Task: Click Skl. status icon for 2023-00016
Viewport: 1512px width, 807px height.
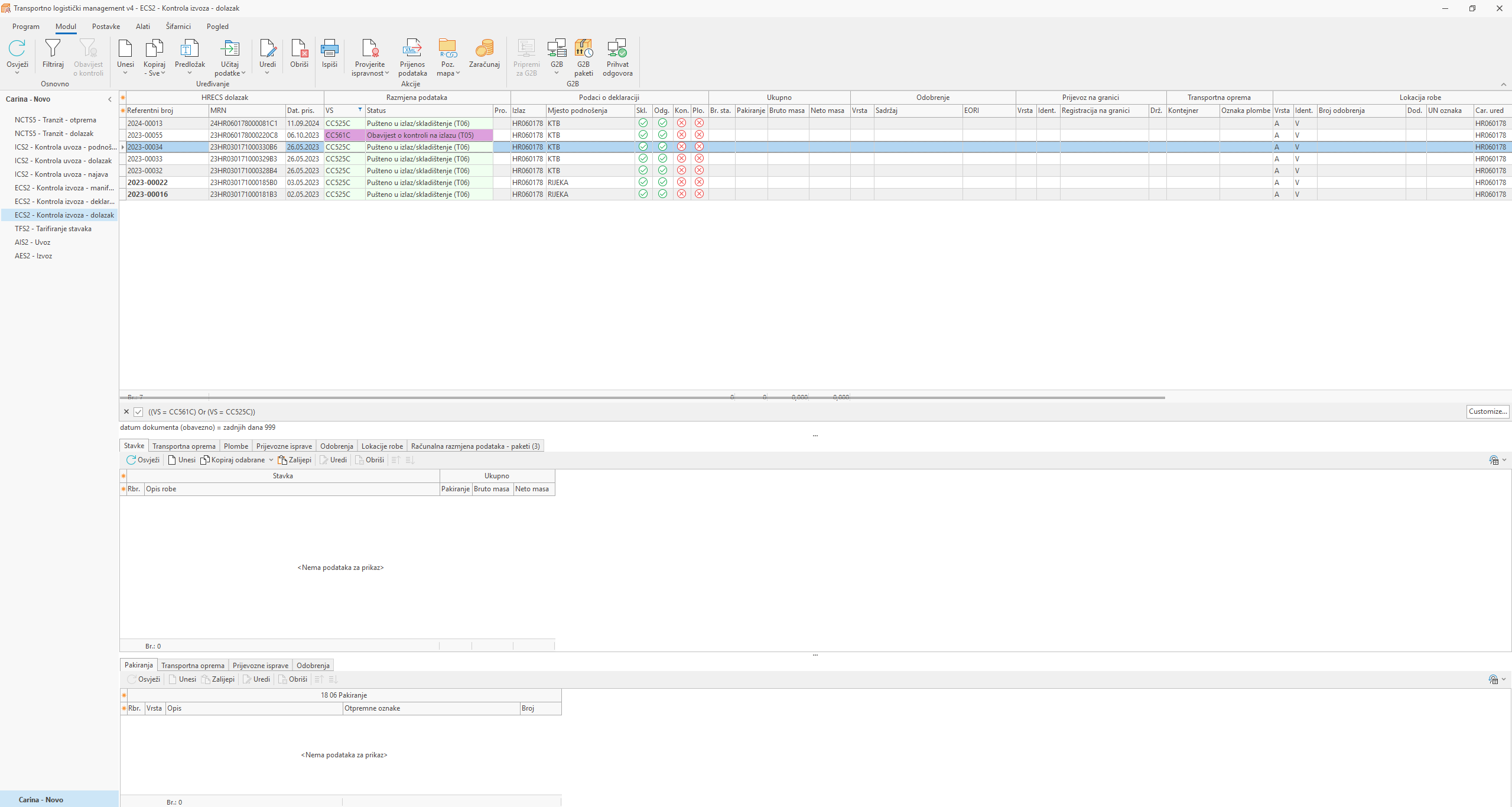Action: point(643,194)
